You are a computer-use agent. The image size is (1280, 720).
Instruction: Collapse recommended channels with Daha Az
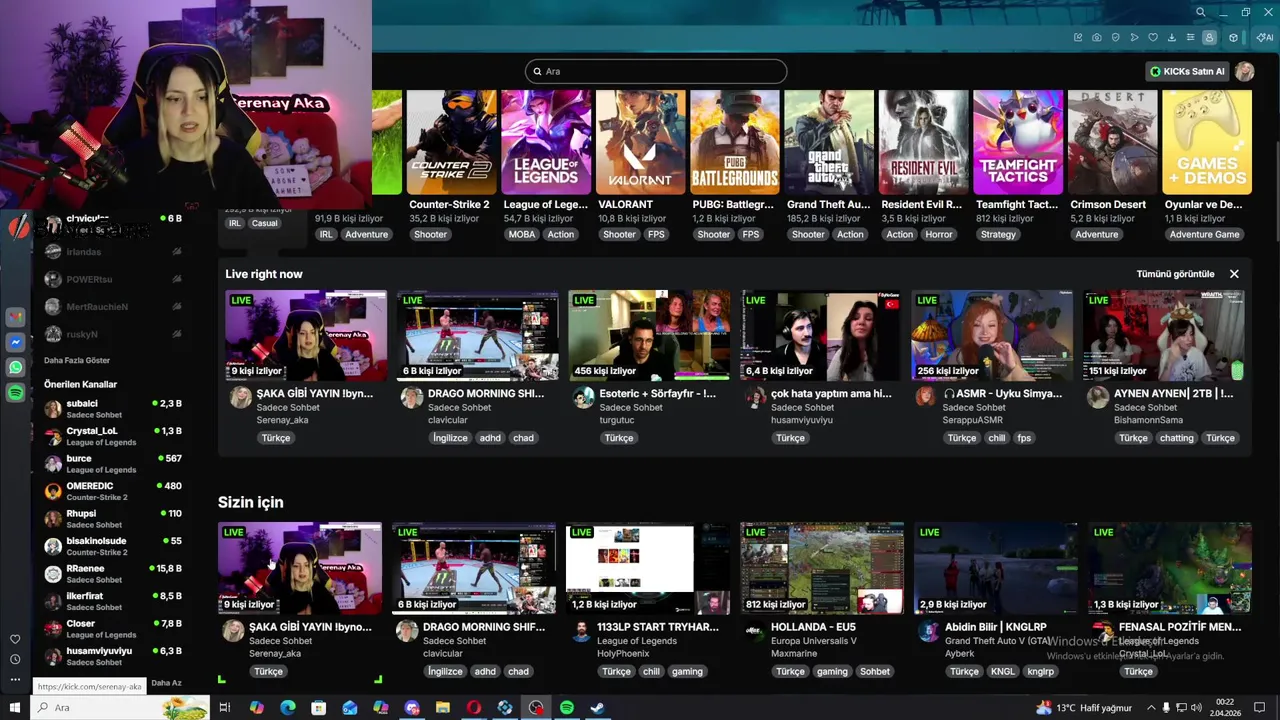click(x=166, y=683)
